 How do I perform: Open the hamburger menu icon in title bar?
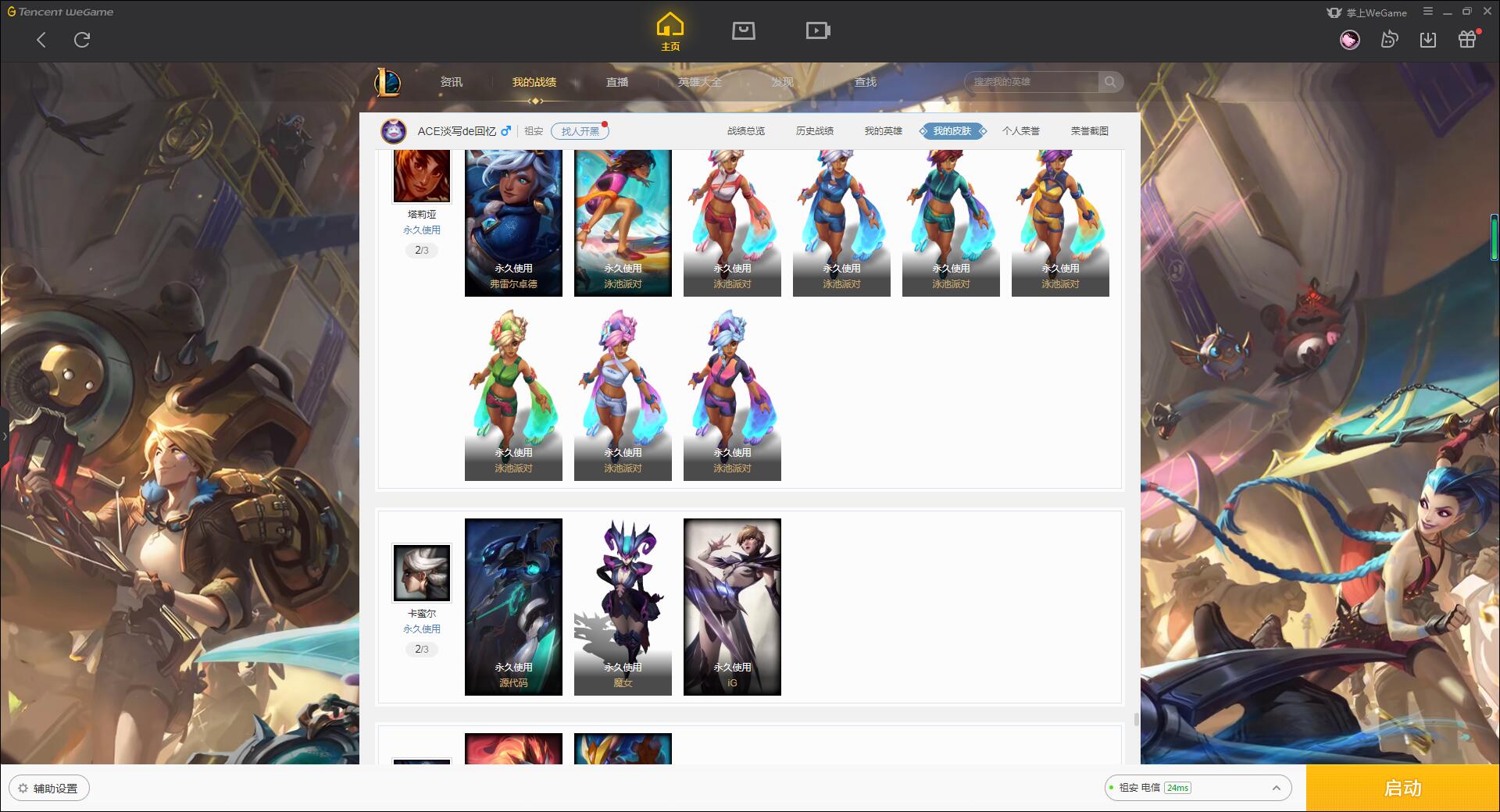pos(1428,12)
